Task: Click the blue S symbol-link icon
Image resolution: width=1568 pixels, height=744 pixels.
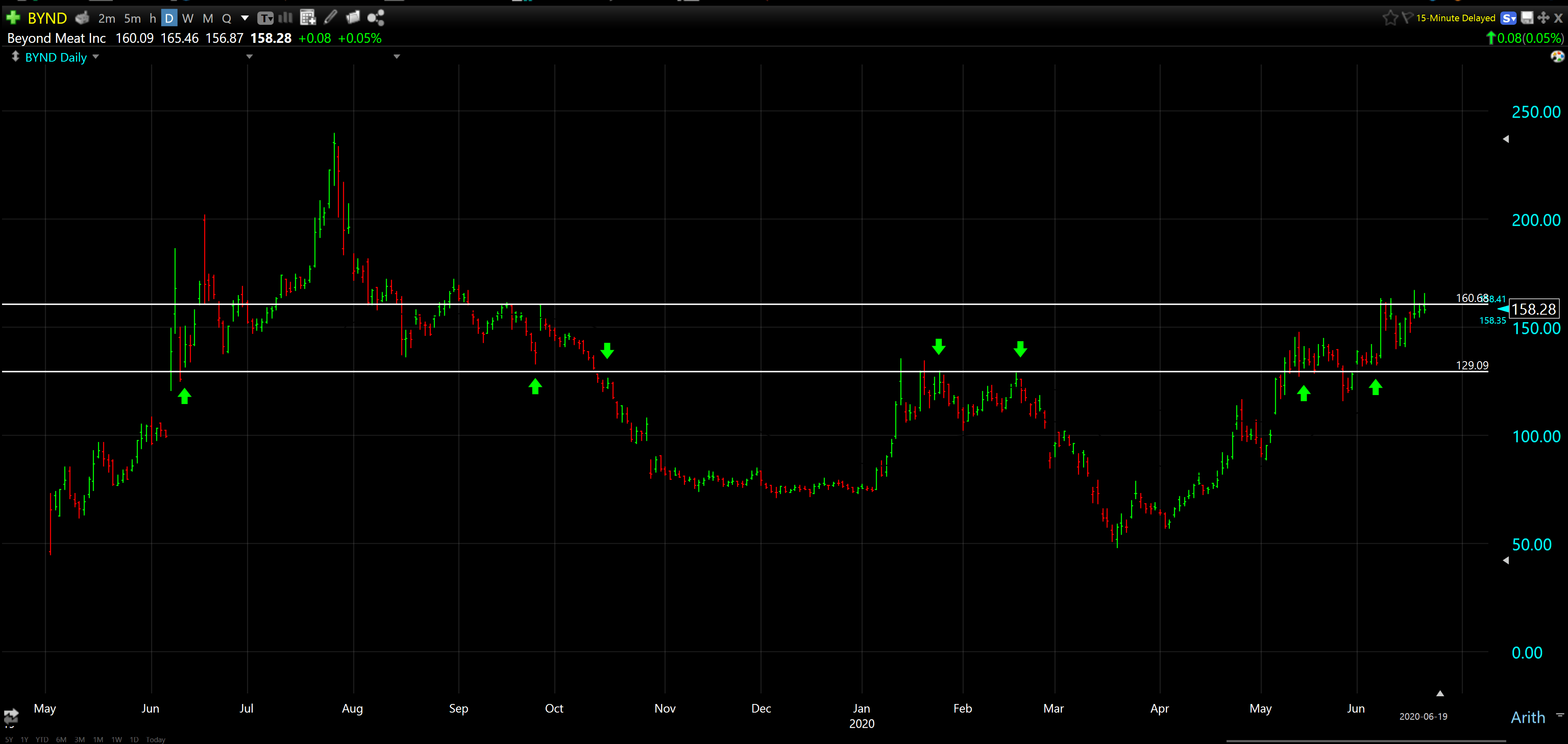Action: pyautogui.click(x=1508, y=18)
